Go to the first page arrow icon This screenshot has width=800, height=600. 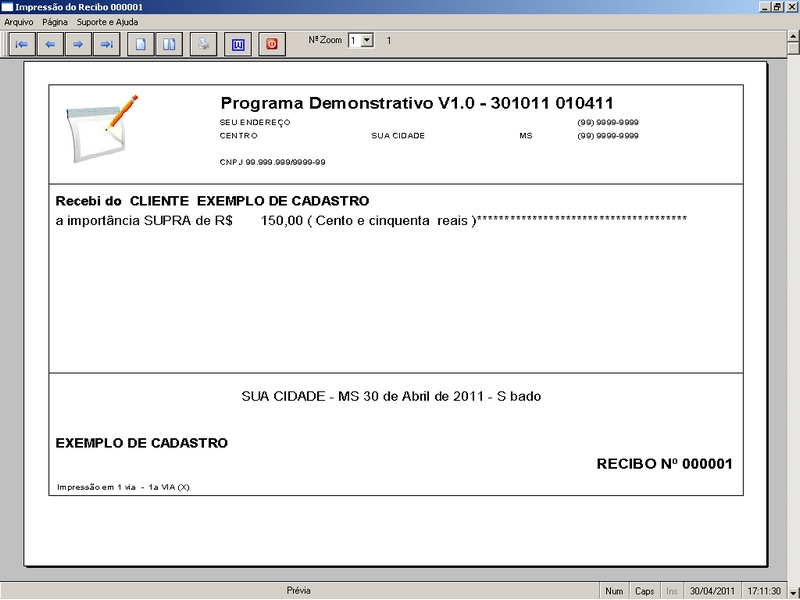pos(22,44)
